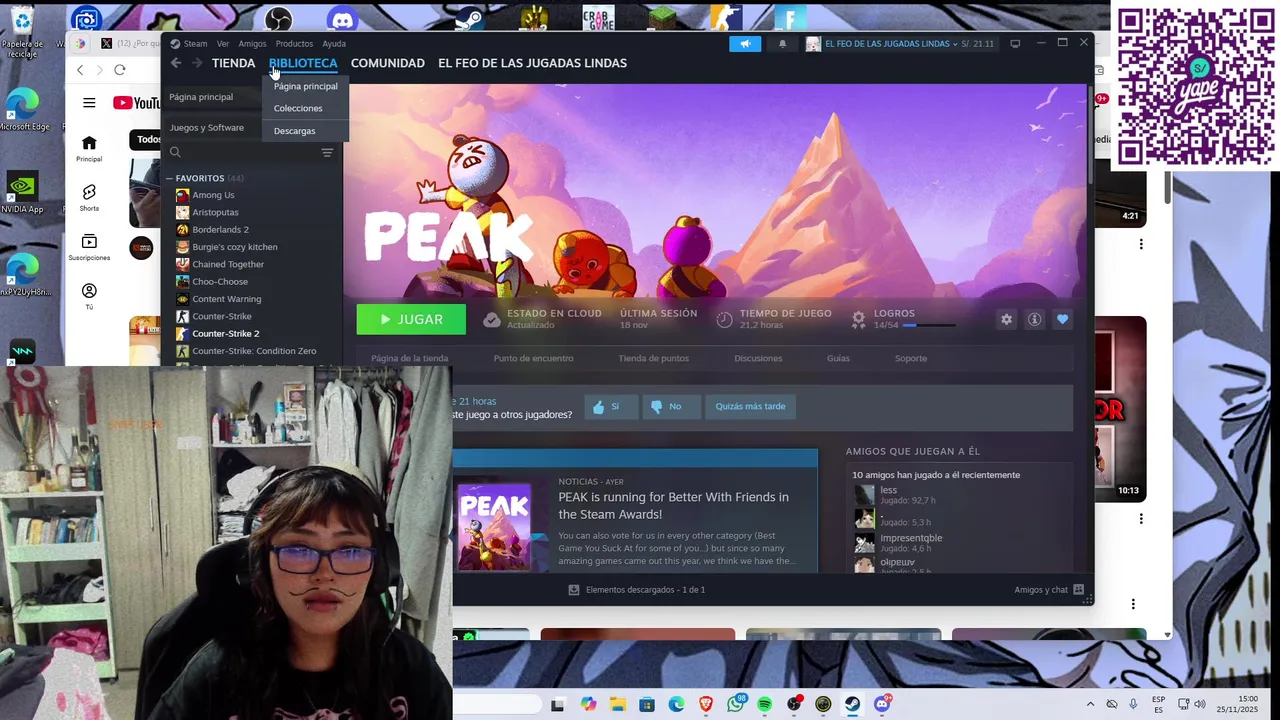The image size is (1280, 720).
Task: Open YouTube Shorts in browser sidebar
Action: coord(89,198)
